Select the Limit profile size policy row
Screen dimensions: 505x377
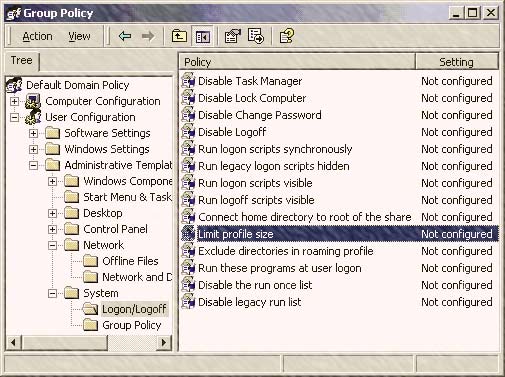339,234
